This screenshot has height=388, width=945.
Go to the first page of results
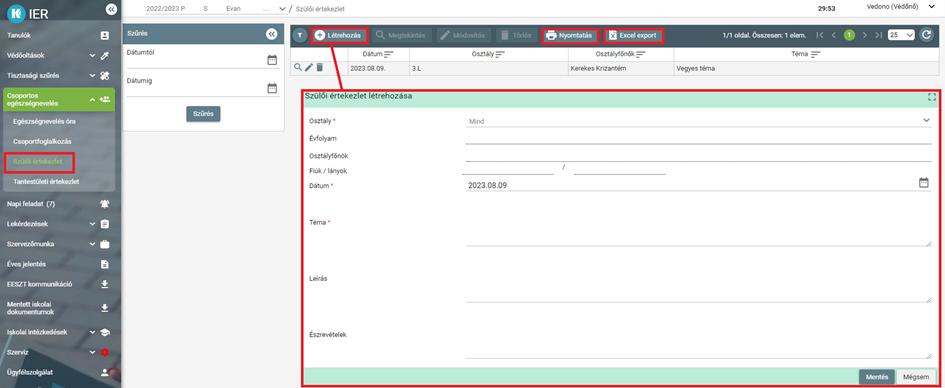820,36
